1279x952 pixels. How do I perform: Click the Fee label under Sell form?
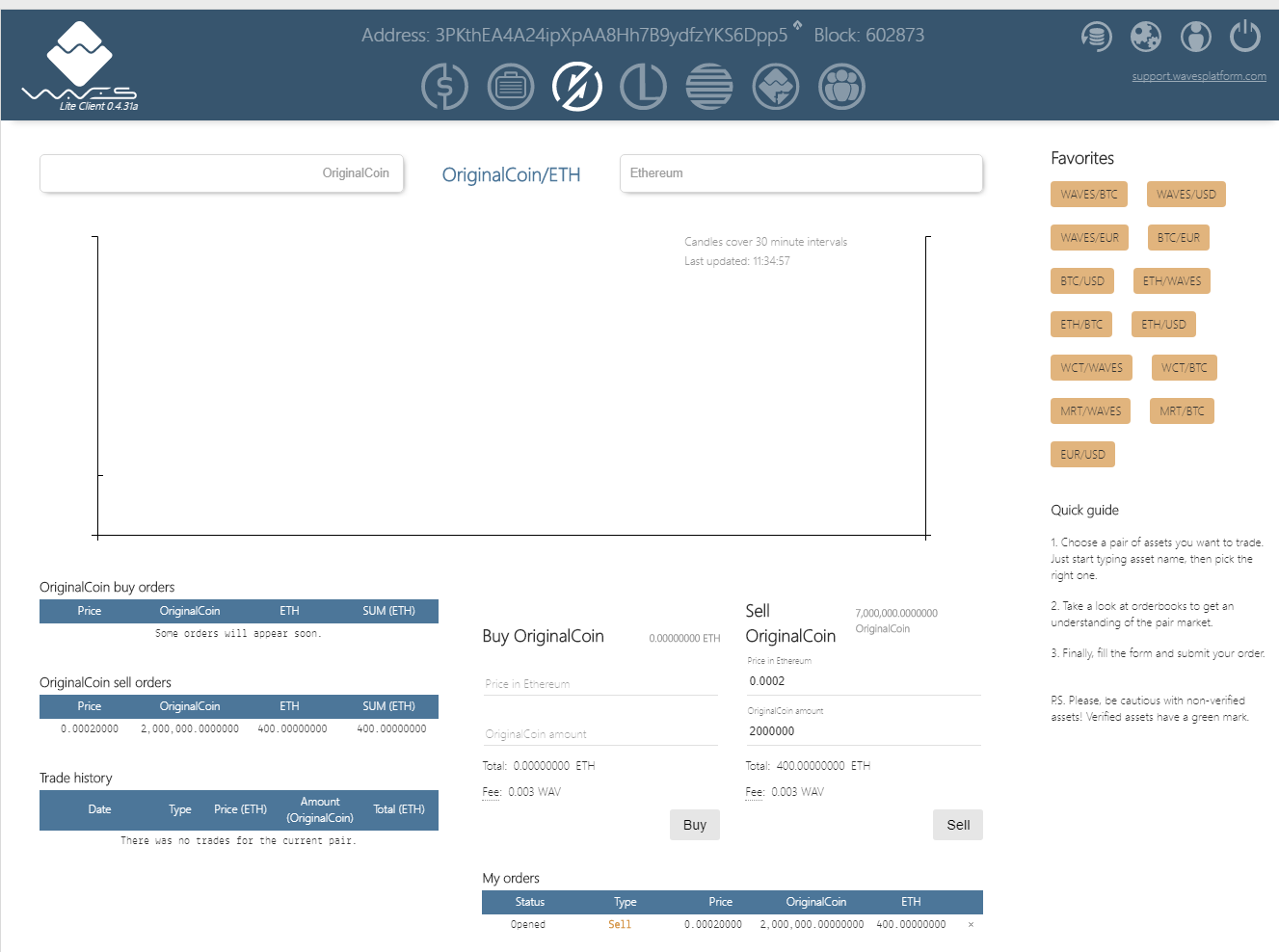755,792
